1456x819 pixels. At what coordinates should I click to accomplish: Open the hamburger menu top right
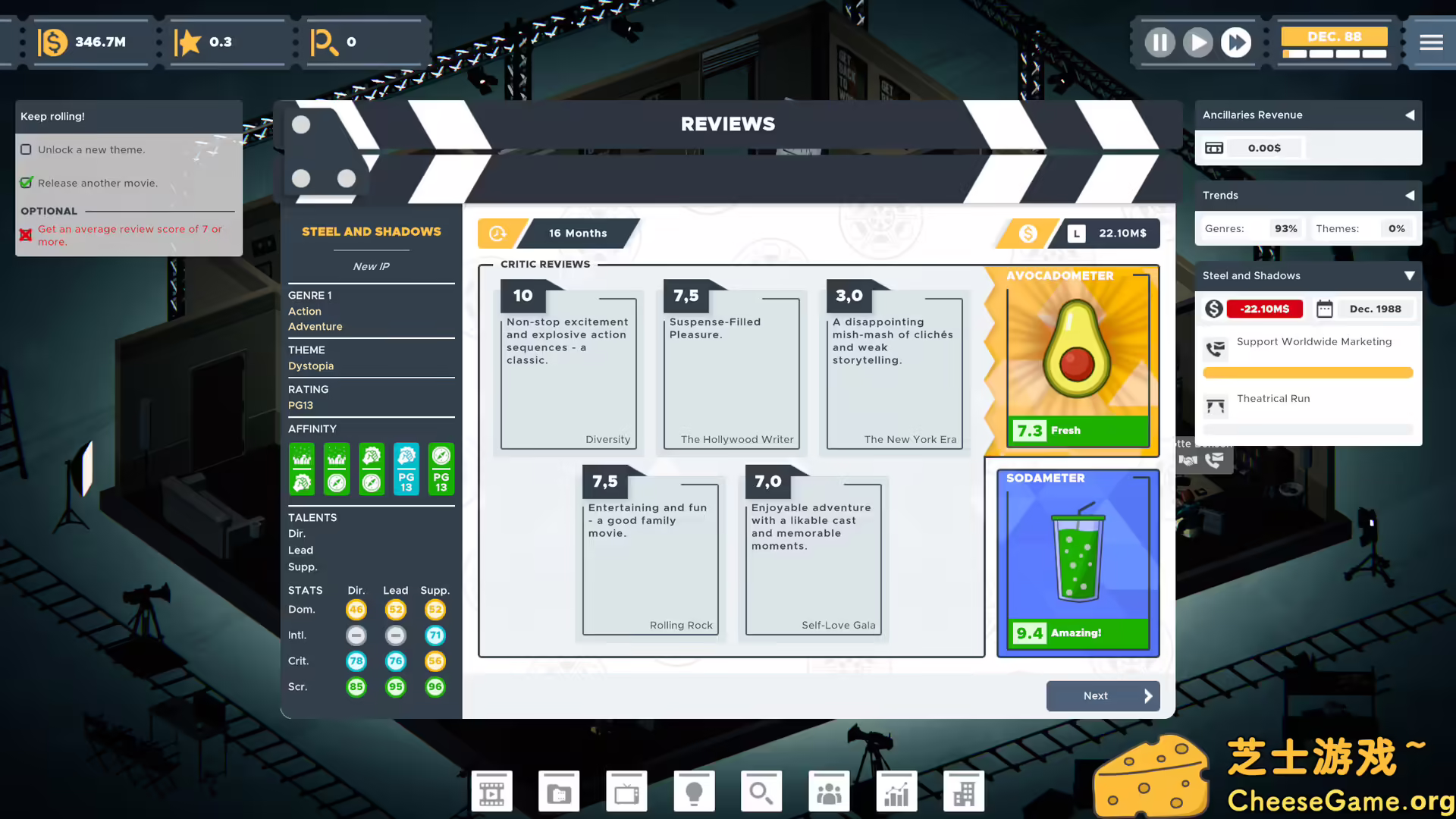pos(1432,42)
